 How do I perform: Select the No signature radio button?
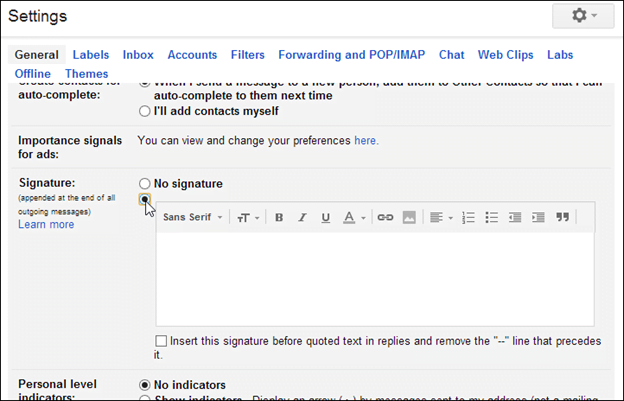144,183
